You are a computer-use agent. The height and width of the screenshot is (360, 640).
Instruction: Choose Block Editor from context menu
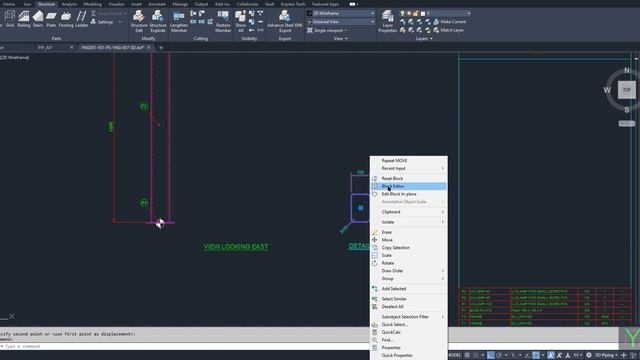coord(409,186)
